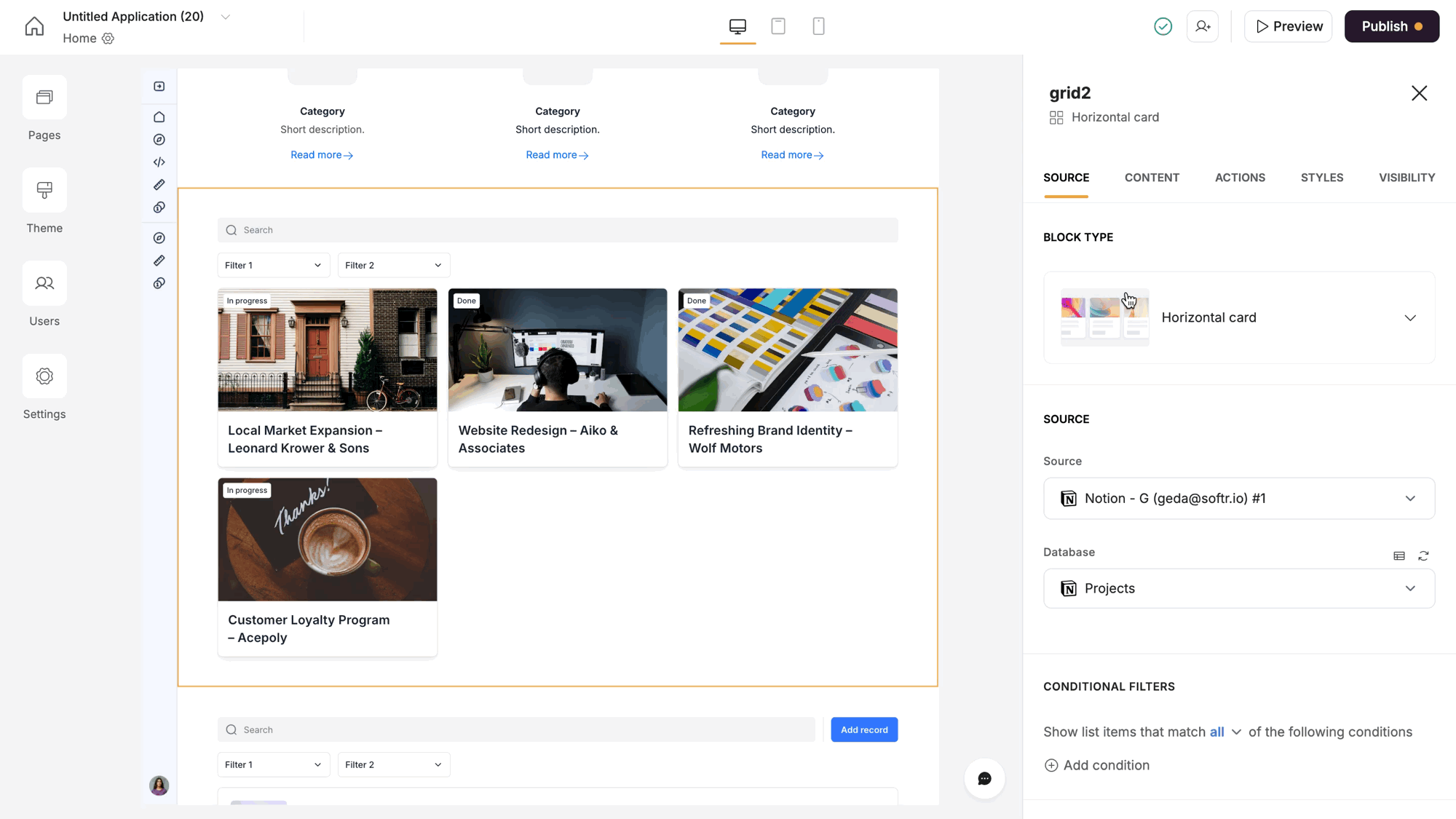Open the Notion source dropdown
Screen dimensions: 1456x819
coord(1238,499)
